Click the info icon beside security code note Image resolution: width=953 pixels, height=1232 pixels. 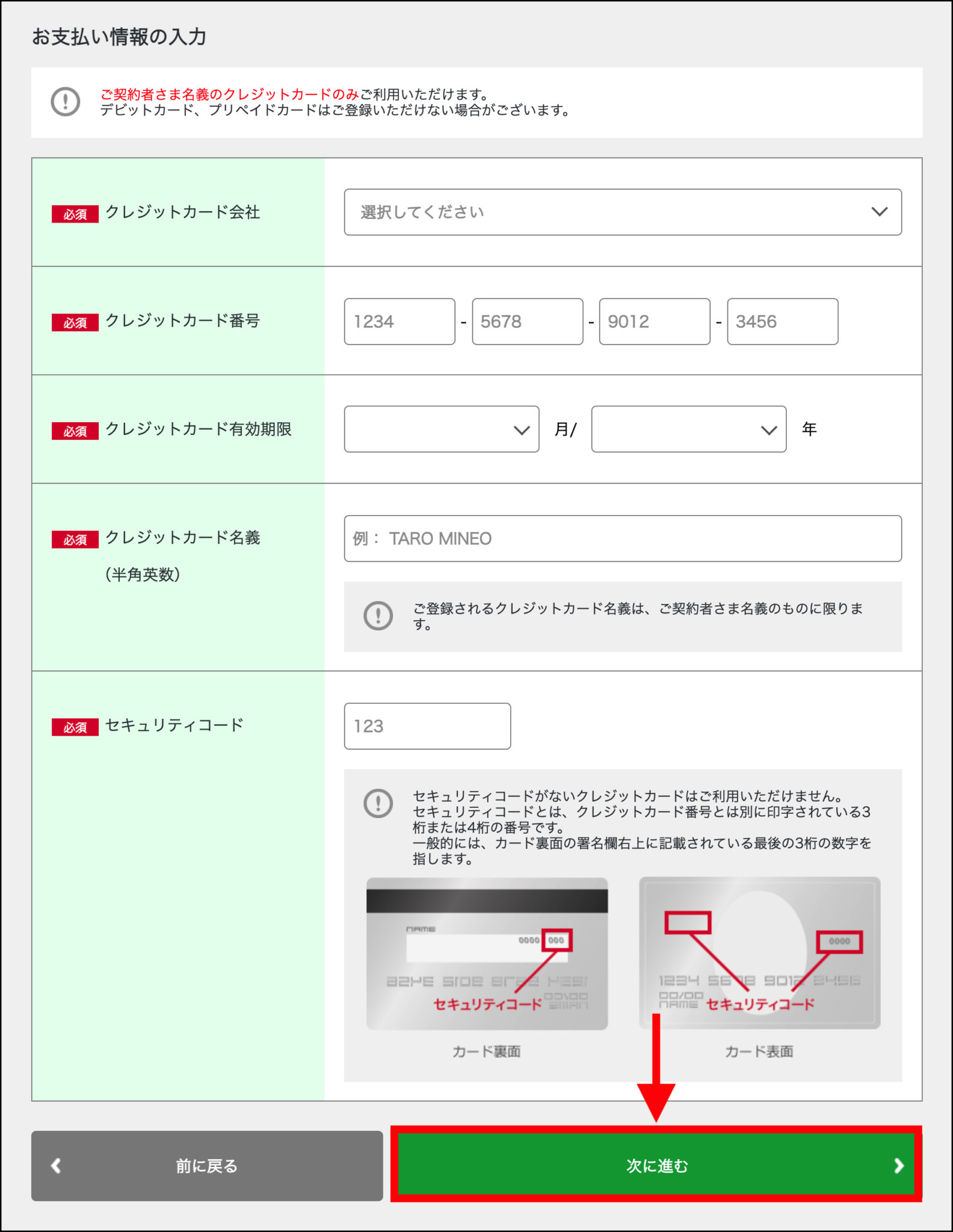click(x=378, y=803)
